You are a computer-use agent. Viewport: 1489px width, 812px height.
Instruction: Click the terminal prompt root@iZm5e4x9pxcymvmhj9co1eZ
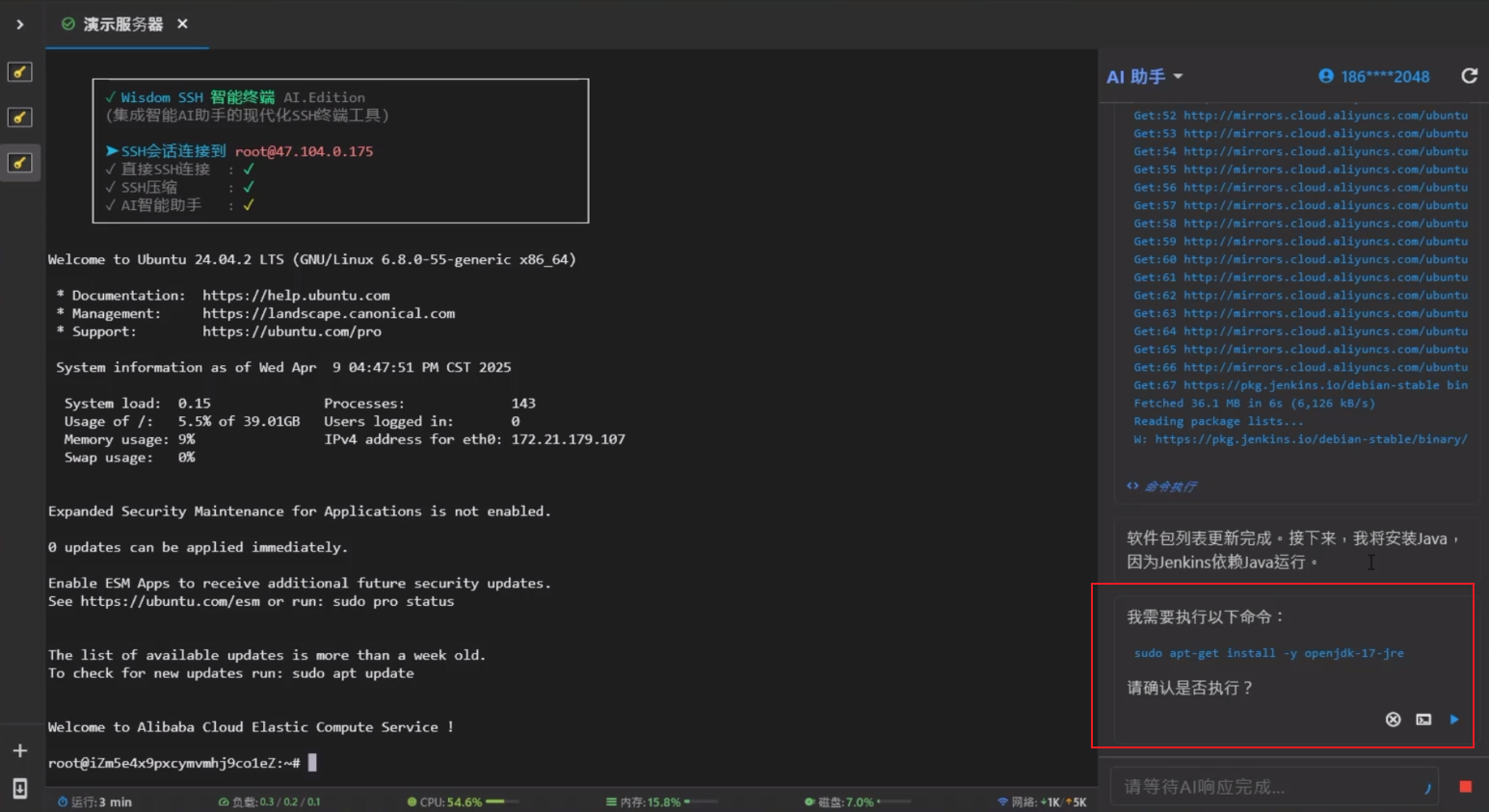(x=174, y=763)
